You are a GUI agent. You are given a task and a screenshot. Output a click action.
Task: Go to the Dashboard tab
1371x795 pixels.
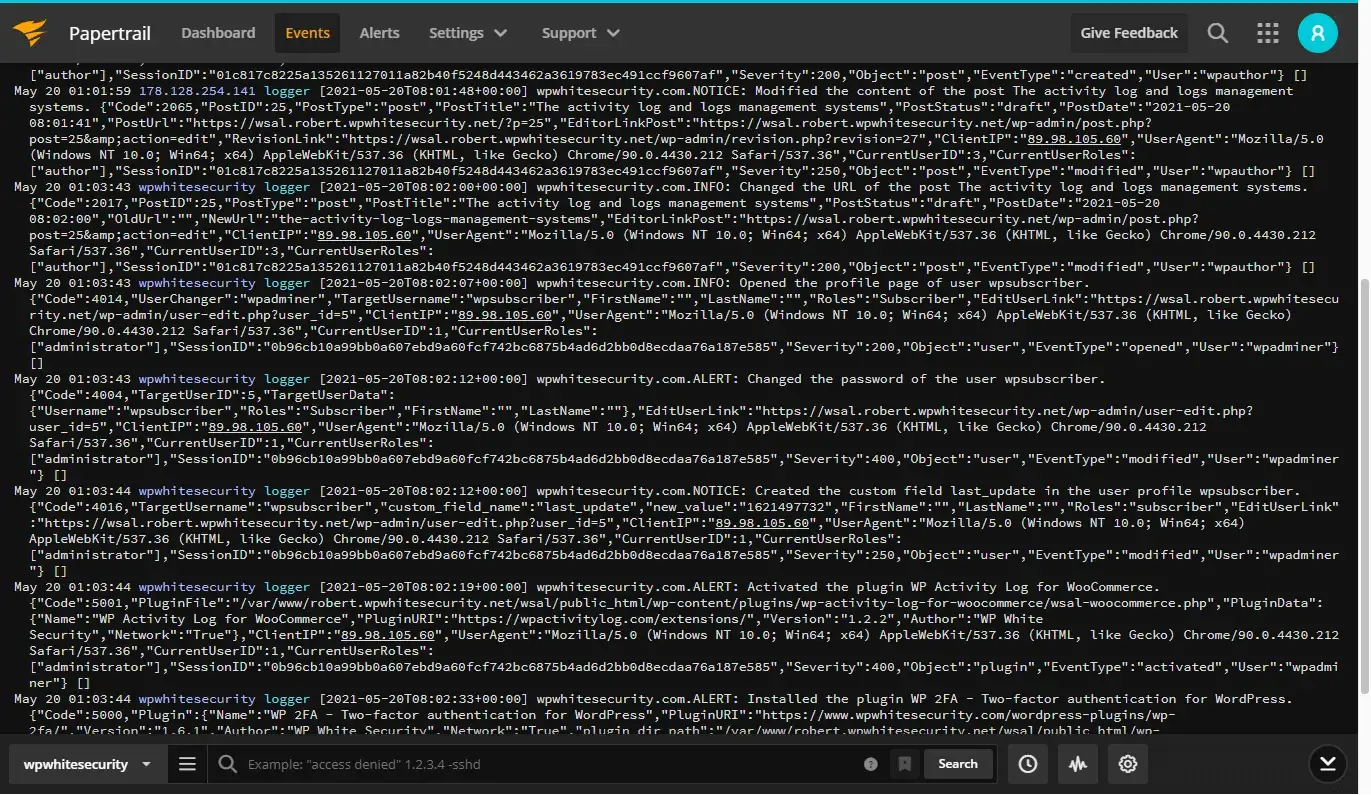click(x=218, y=33)
